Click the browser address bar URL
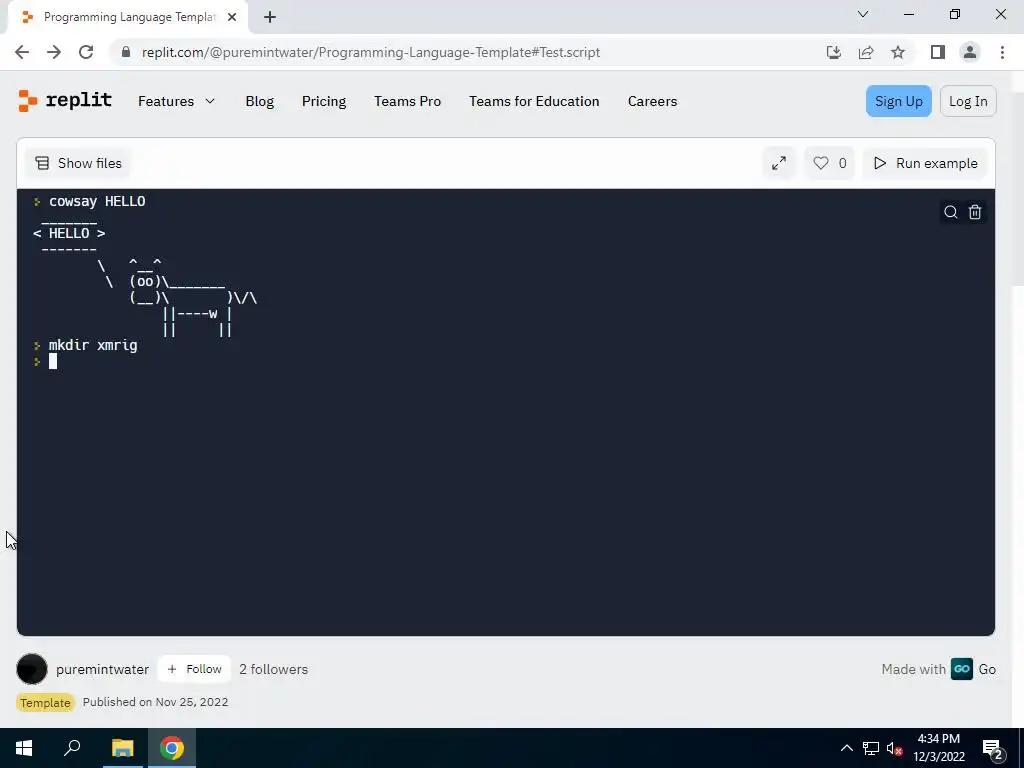Image resolution: width=1024 pixels, height=768 pixels. (x=370, y=52)
